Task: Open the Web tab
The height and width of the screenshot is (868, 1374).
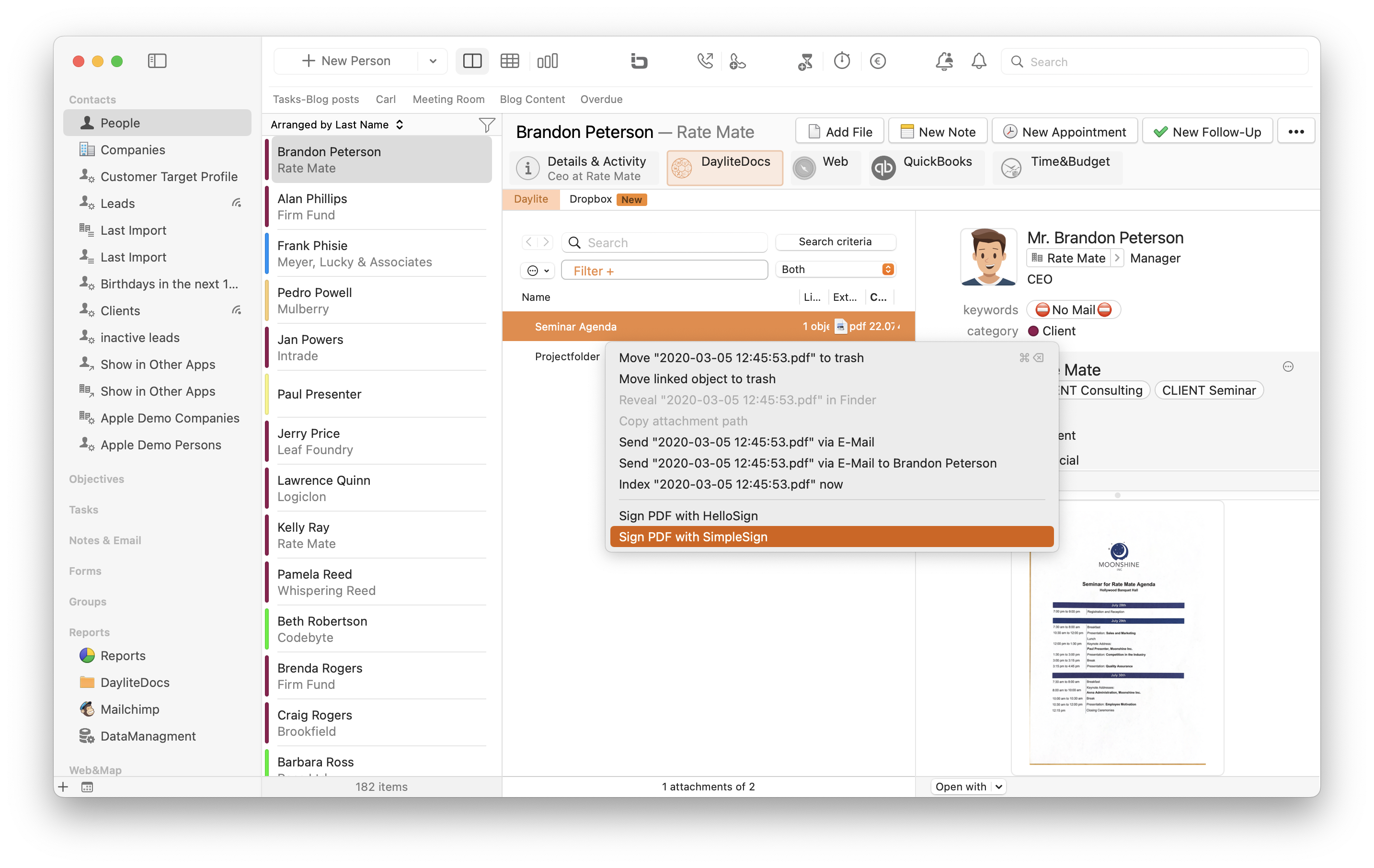Action: (825, 168)
